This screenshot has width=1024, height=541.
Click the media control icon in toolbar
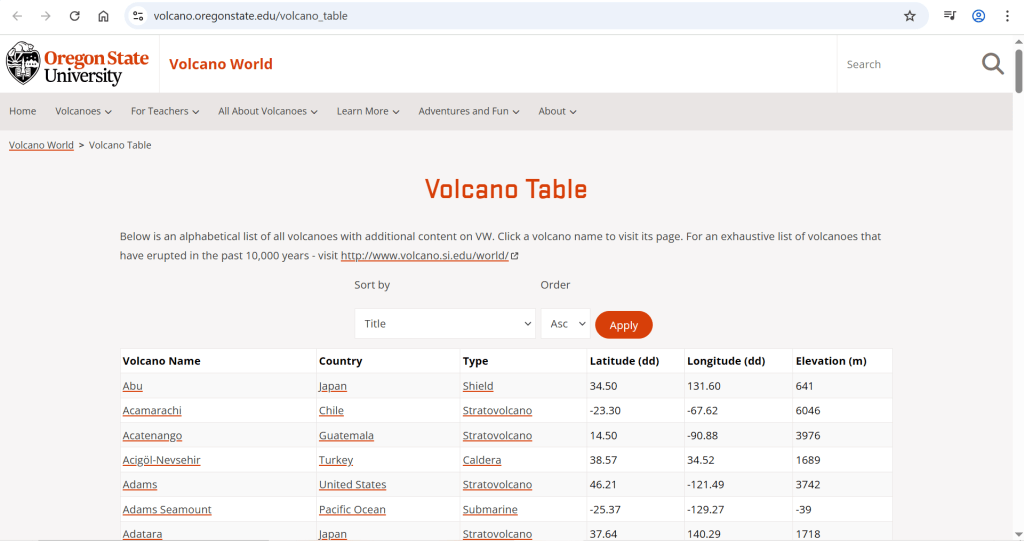pos(950,16)
